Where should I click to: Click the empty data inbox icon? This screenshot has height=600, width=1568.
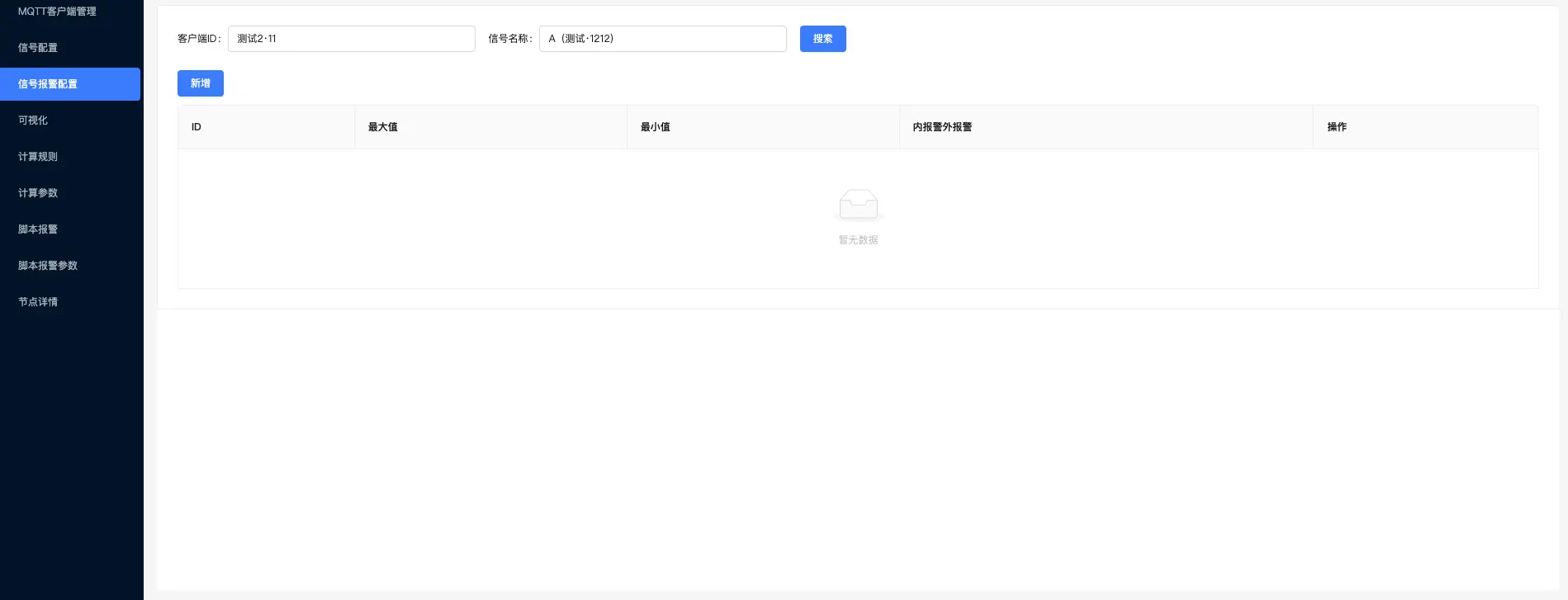point(859,205)
